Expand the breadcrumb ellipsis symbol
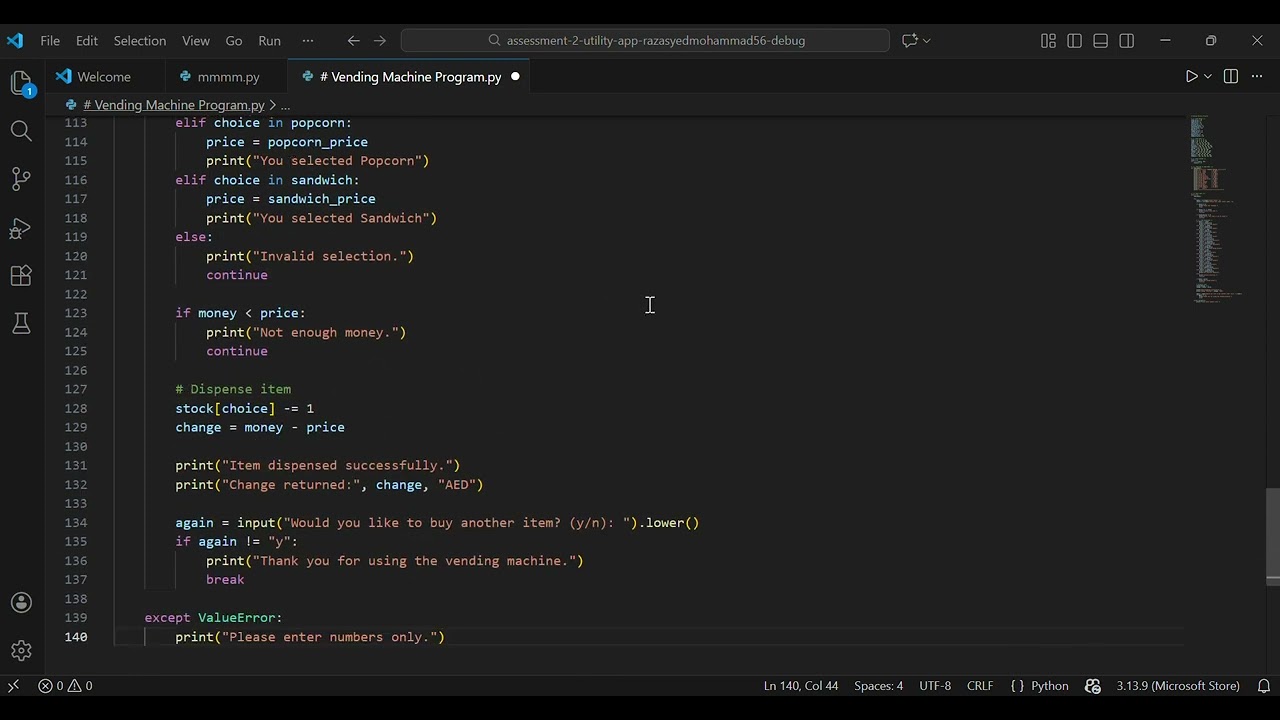This screenshot has width=1280, height=720. [x=285, y=105]
